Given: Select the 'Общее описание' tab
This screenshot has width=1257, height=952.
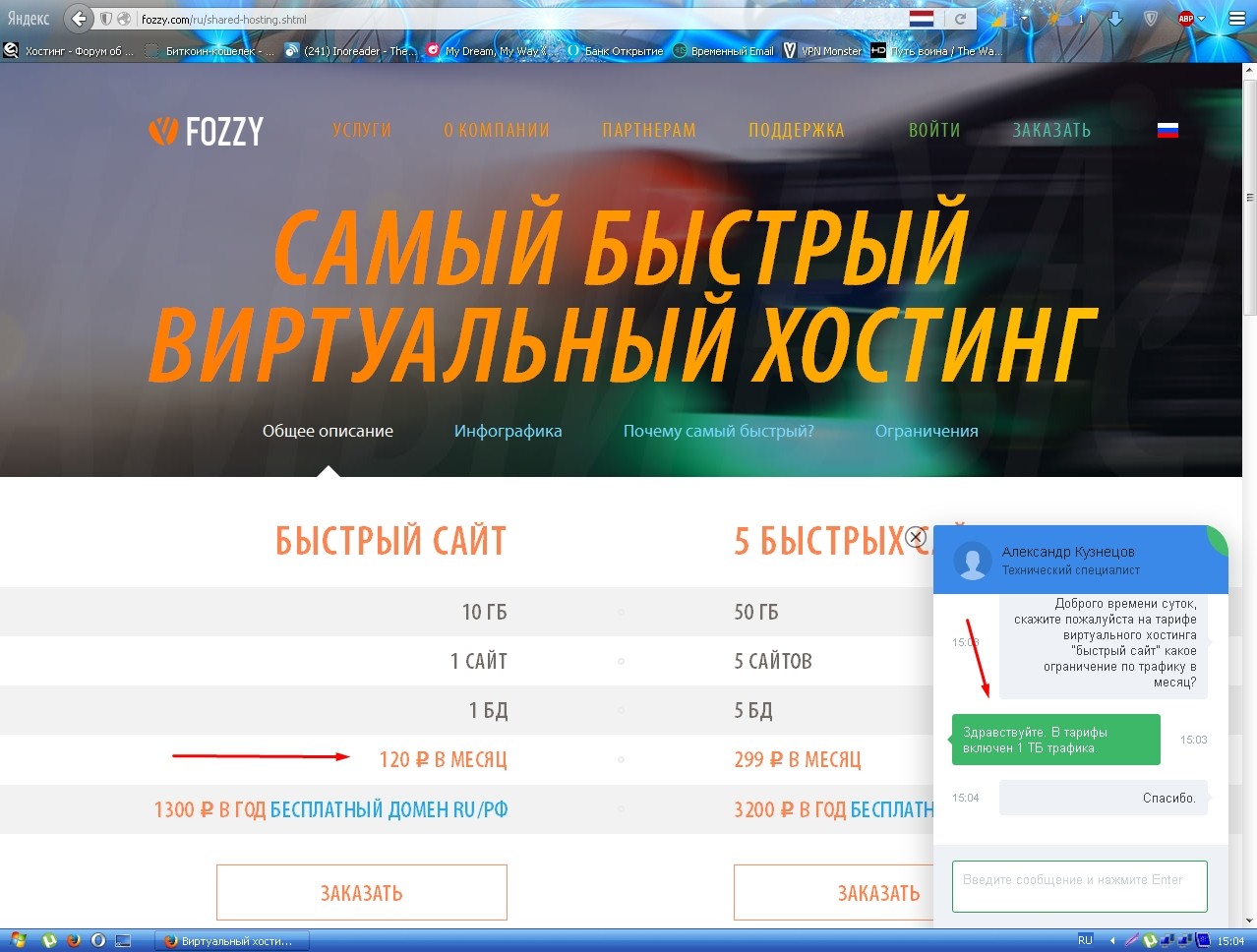Looking at the screenshot, I should pyautogui.click(x=328, y=431).
